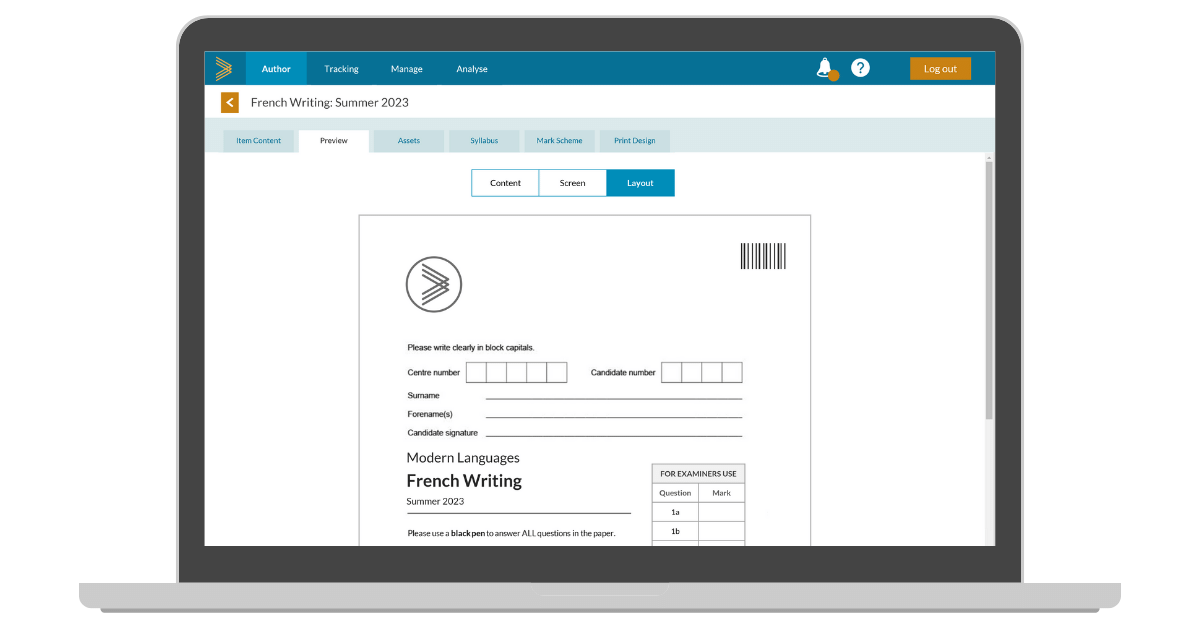Click the platform logo in the top bar
The width and height of the screenshot is (1200, 628).
pyautogui.click(x=225, y=68)
